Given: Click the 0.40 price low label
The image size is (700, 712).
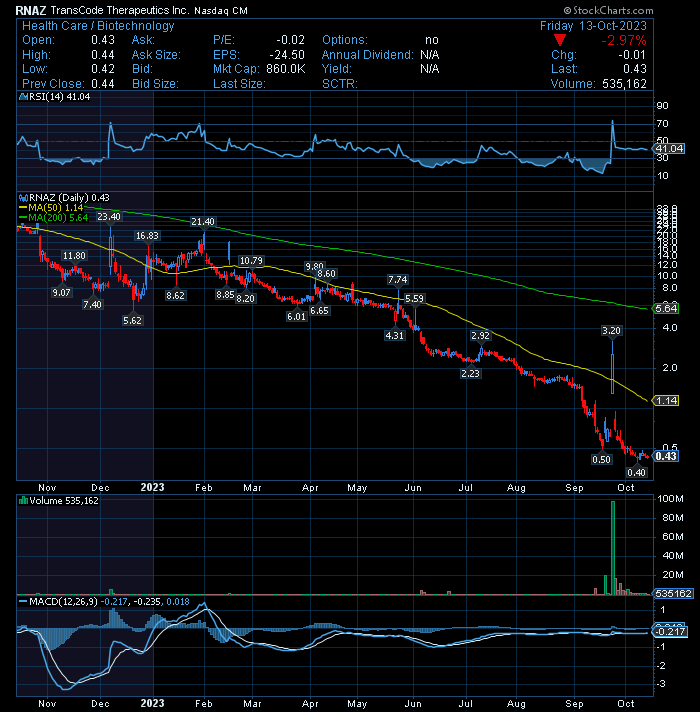Looking at the screenshot, I should click(636, 472).
